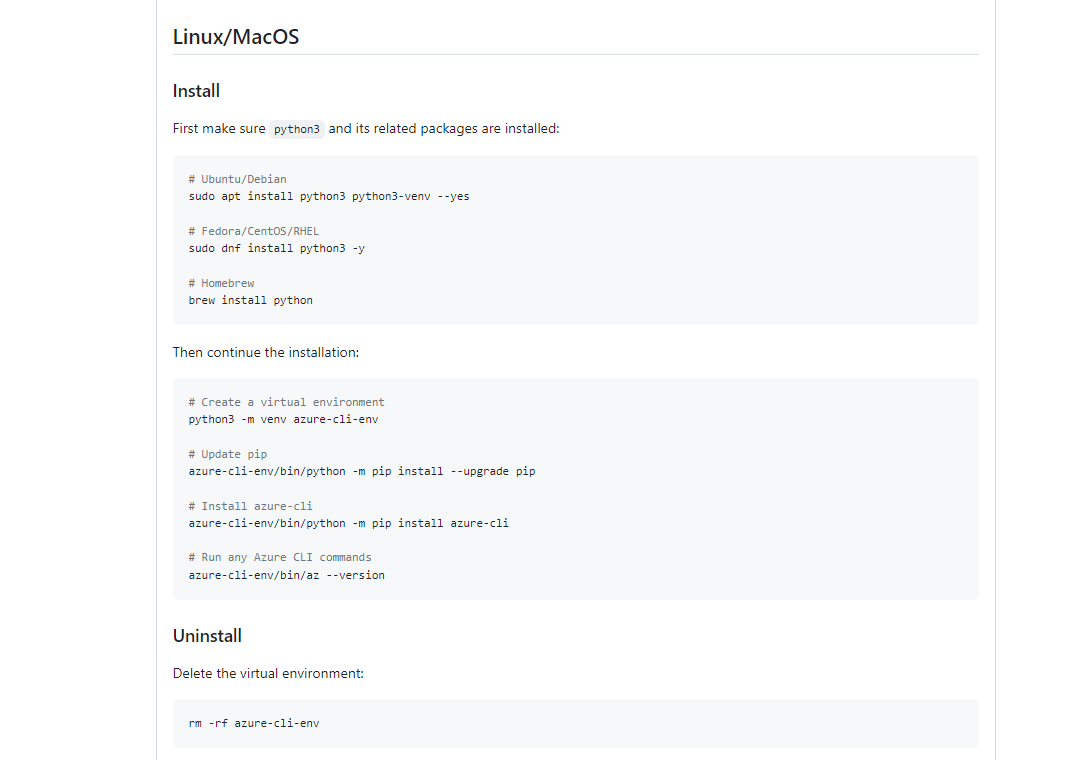
Task: Click the rm -rf azure-cli-env command
Action: pyautogui.click(x=253, y=722)
